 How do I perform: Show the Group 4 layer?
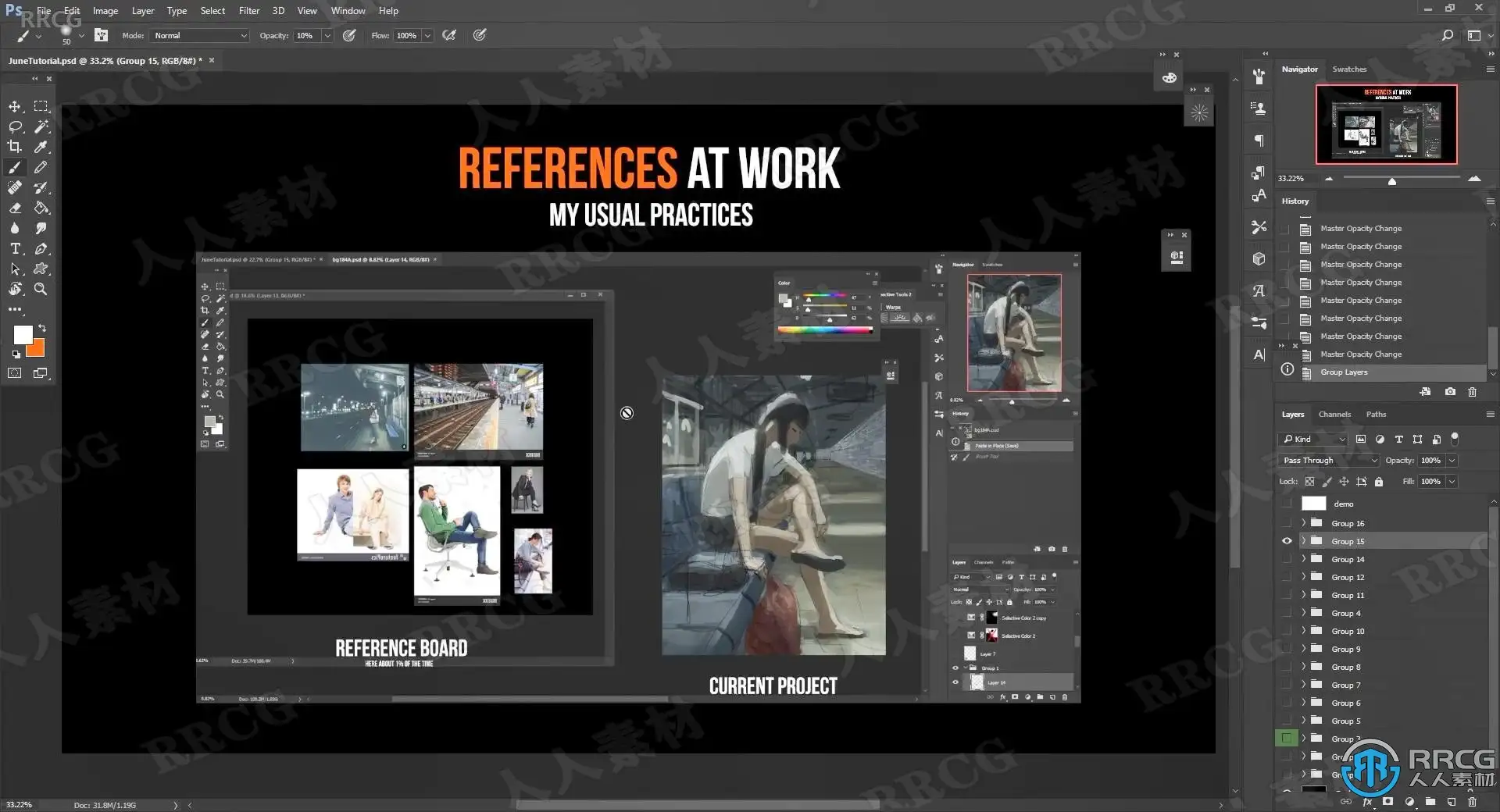(x=1287, y=613)
